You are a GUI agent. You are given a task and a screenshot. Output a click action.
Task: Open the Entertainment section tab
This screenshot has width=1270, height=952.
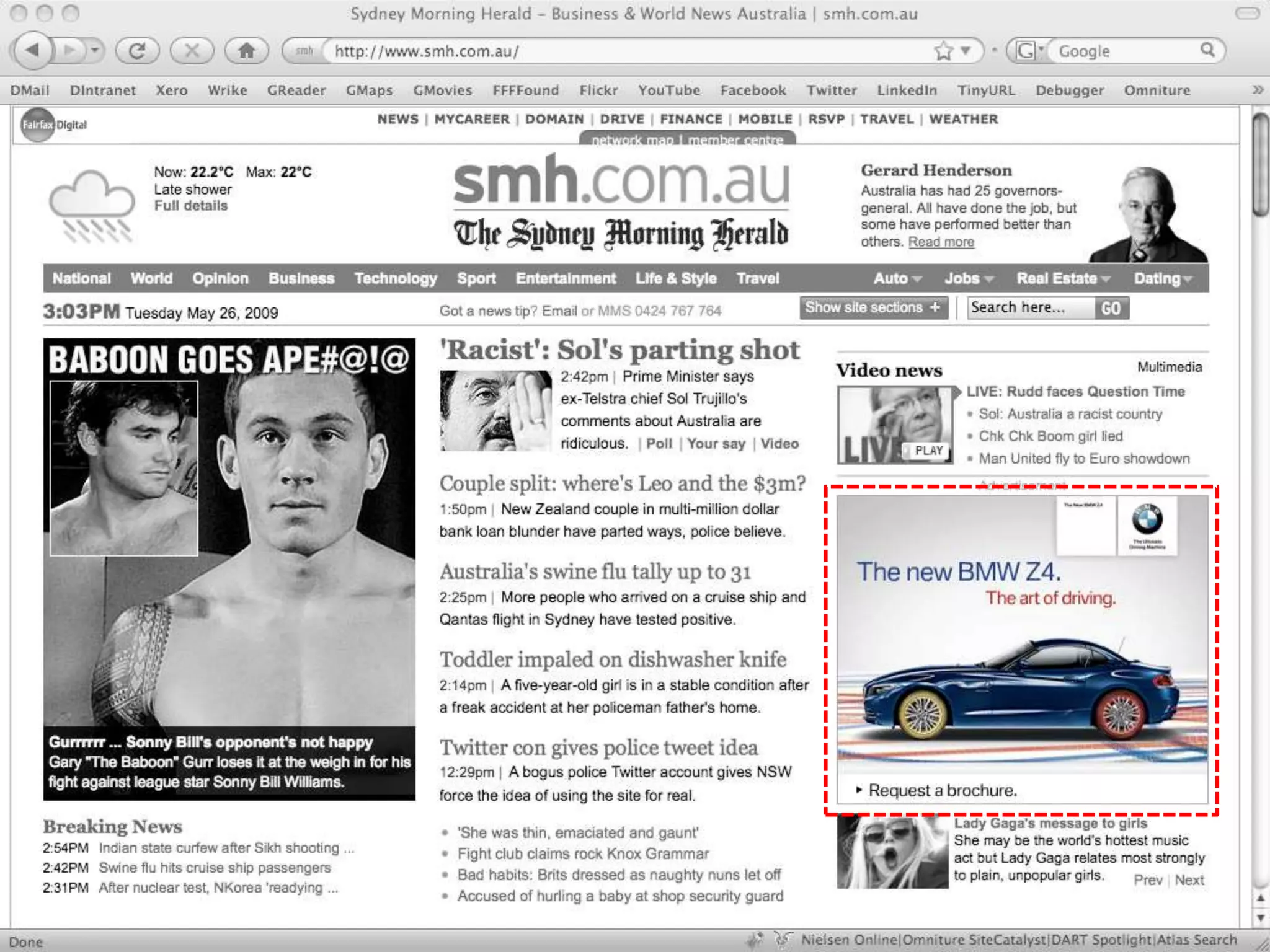(x=566, y=279)
